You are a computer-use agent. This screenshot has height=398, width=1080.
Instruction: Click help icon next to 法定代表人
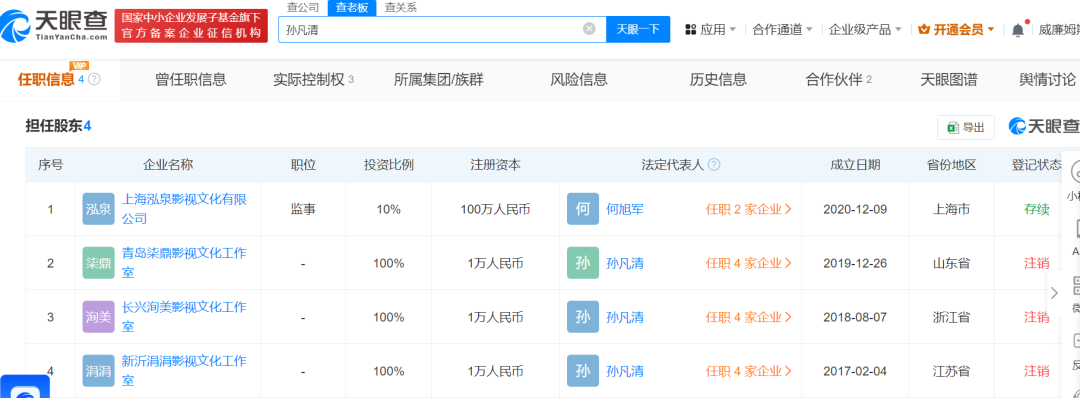click(714, 165)
